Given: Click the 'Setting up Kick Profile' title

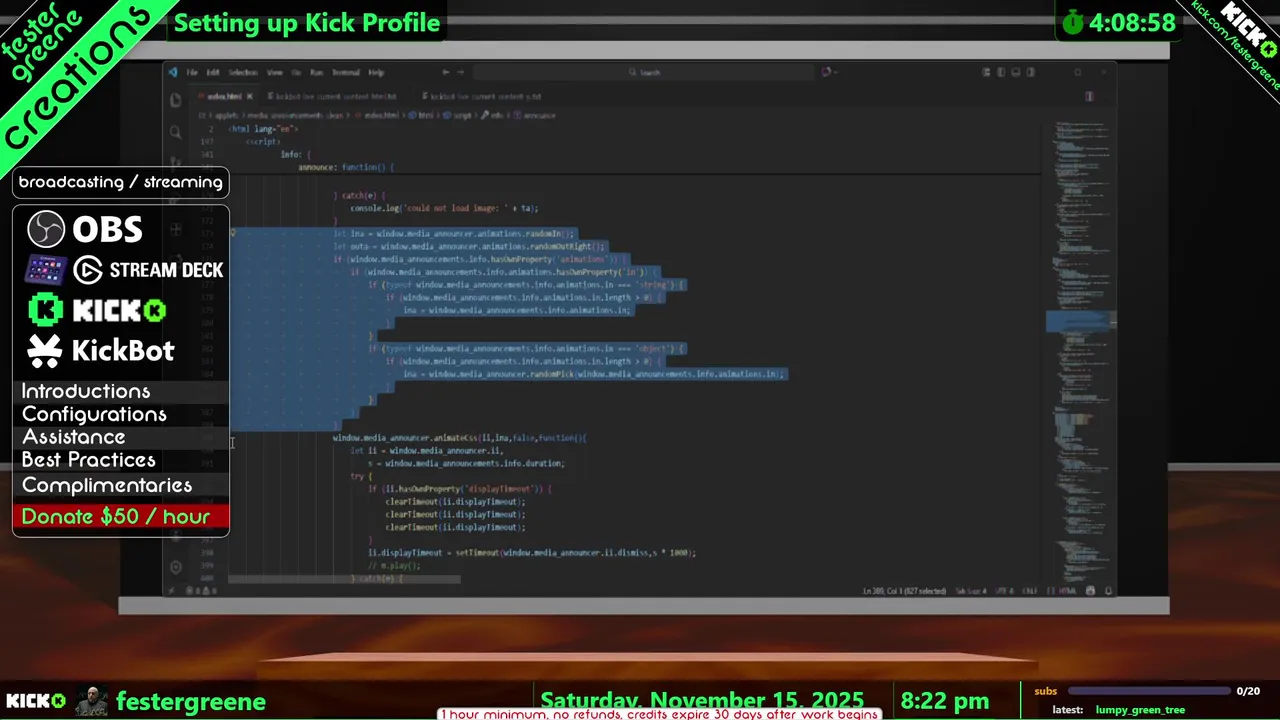Looking at the screenshot, I should (307, 23).
